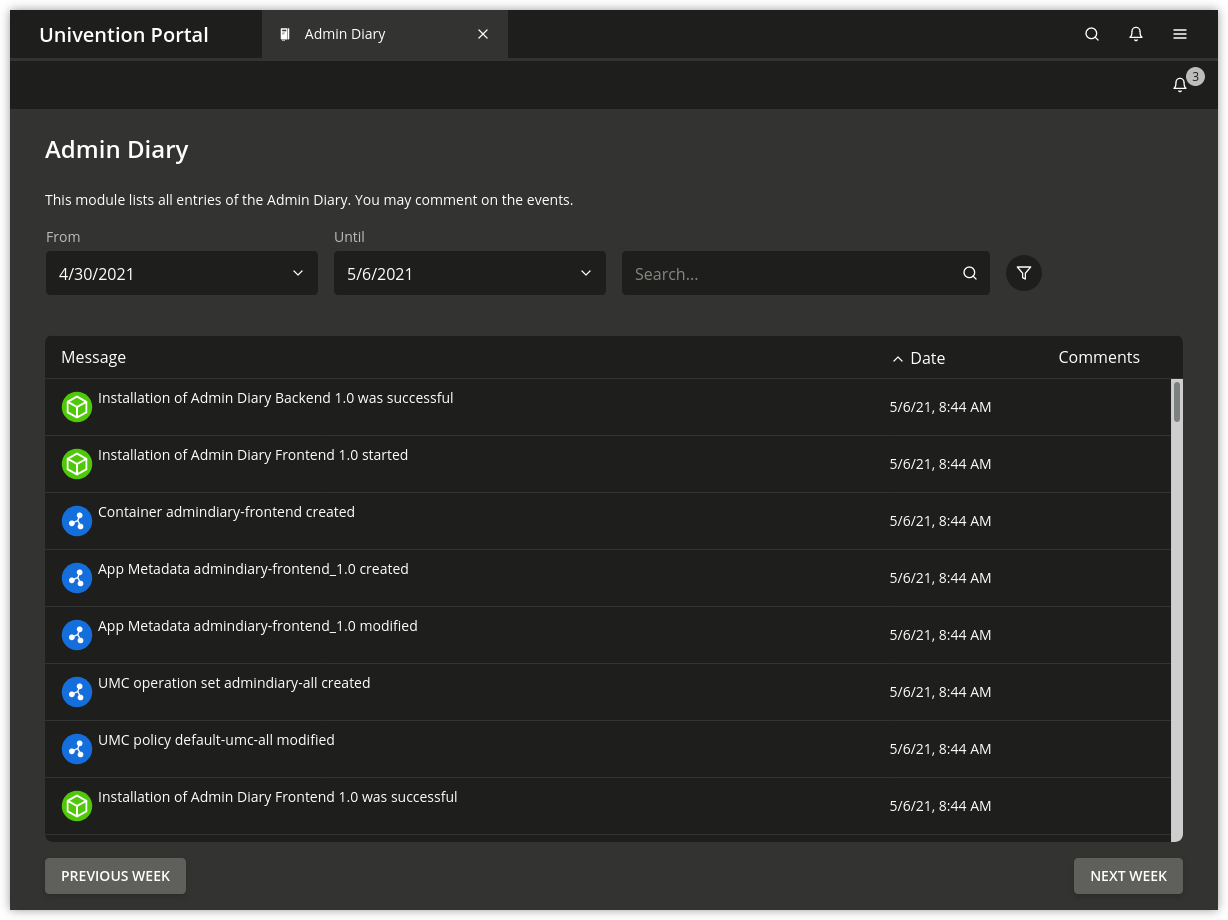Screen dimensions: 1228x920
Task: Open the hamburger menu icon
Action: pyautogui.click(x=1180, y=34)
